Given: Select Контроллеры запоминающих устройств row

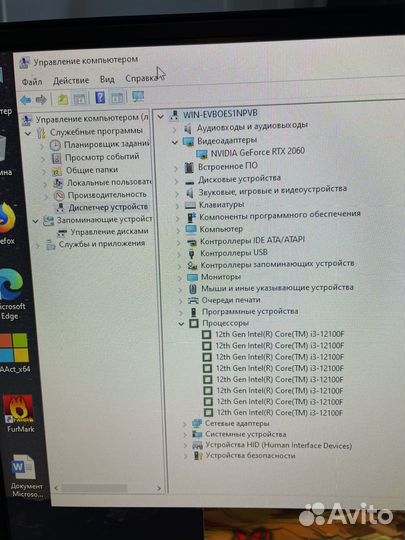Looking at the screenshot, I should pos(277,264).
